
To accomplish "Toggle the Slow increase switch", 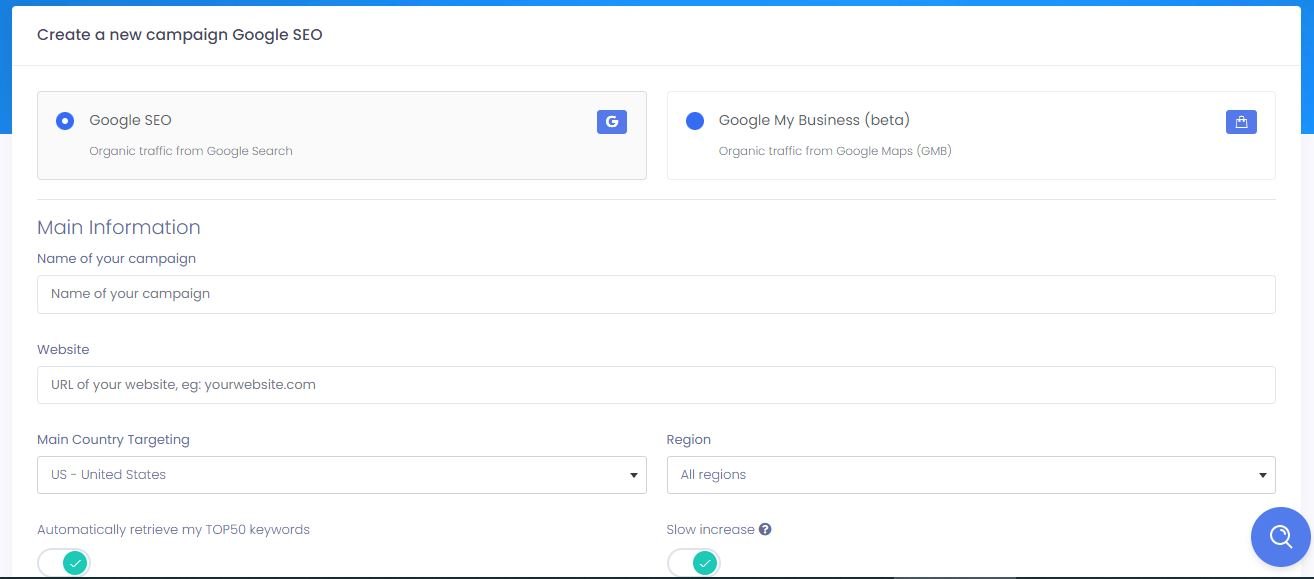I will tap(694, 563).
